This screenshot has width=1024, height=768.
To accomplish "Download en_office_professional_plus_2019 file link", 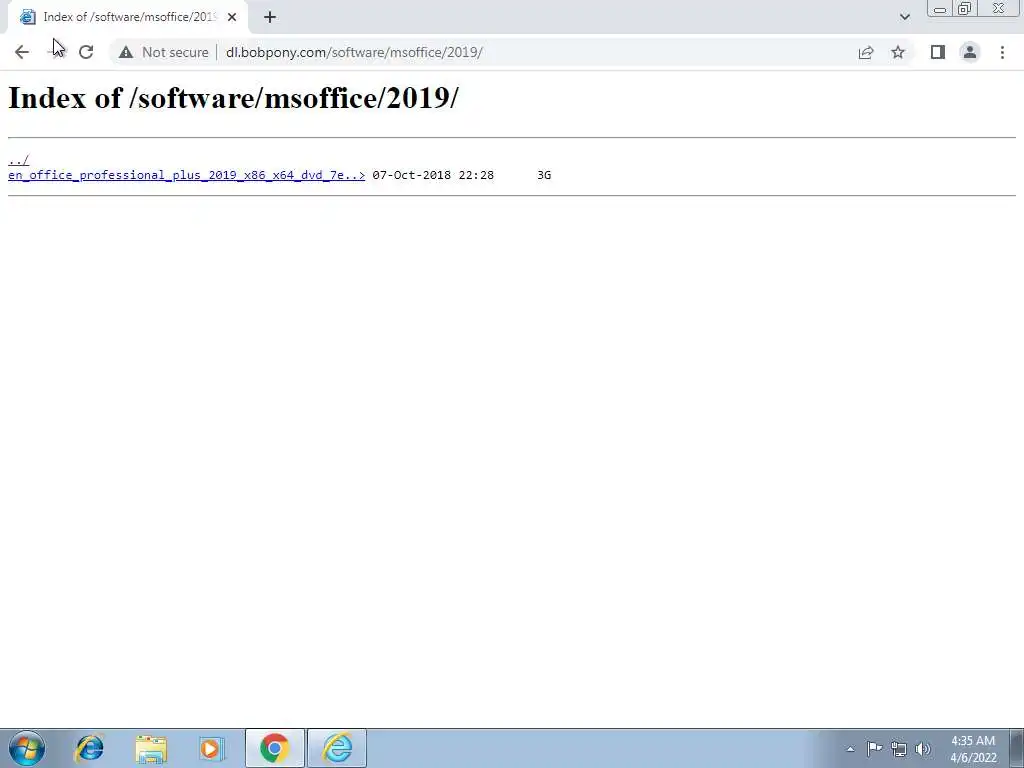I will tap(186, 175).
